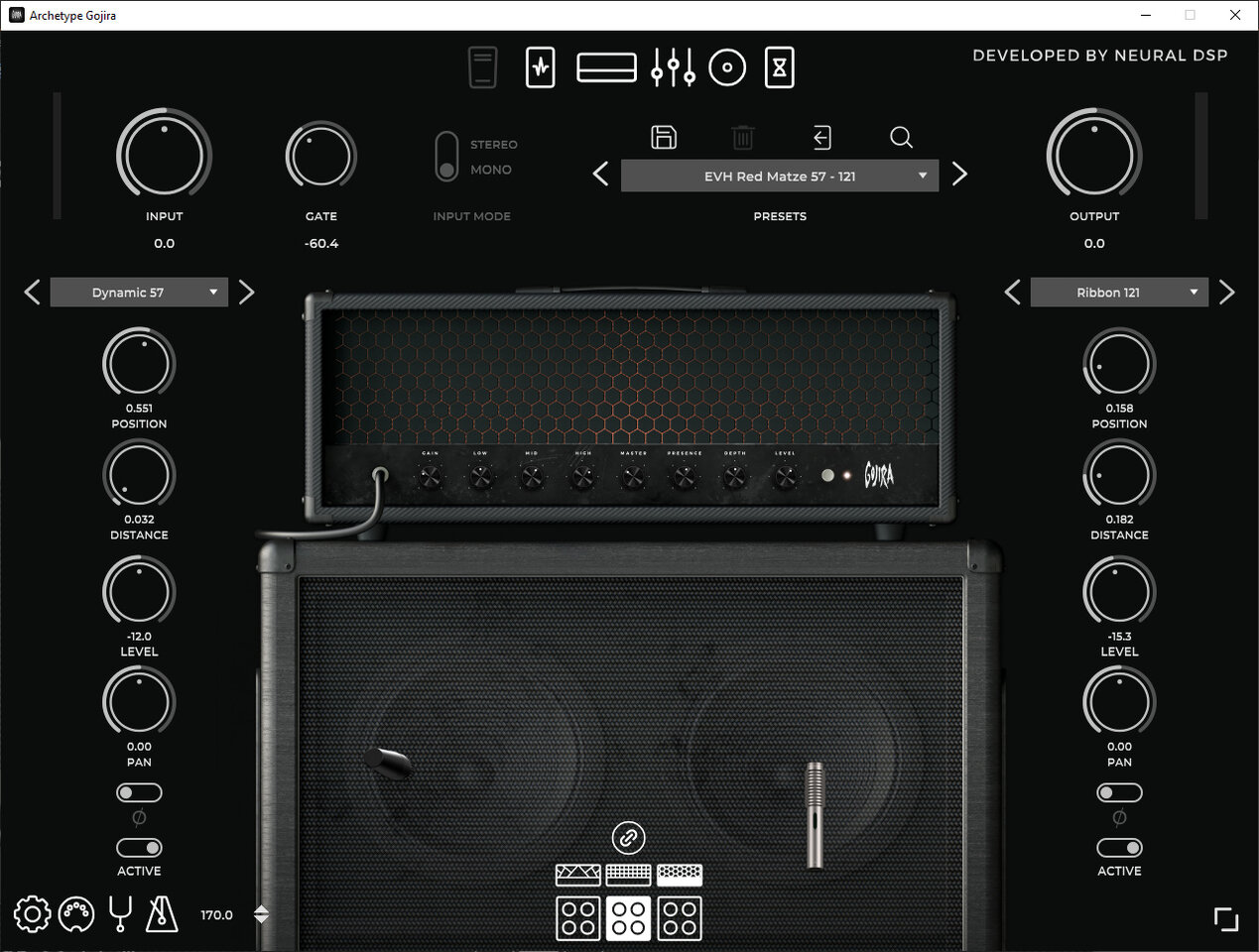
Task: Click the Ribbon 121 DISTANCE knob
Action: click(x=1119, y=475)
